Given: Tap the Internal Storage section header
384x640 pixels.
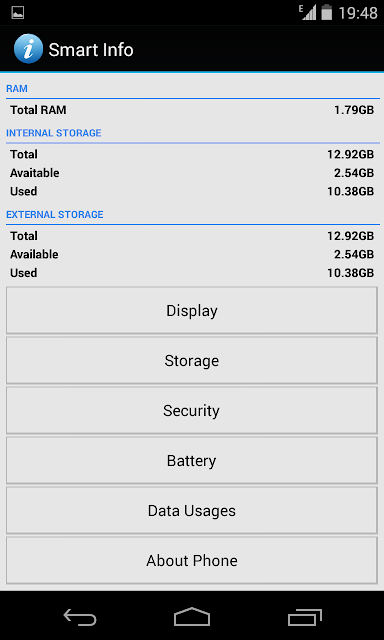Looking at the screenshot, I should coord(53,133).
